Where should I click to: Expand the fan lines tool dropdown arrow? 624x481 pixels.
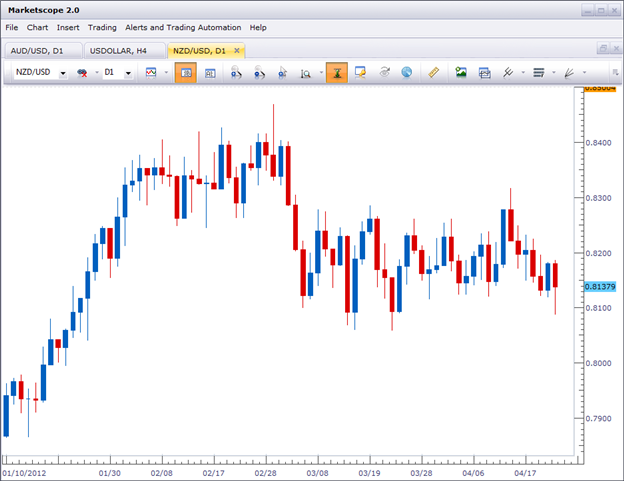[585, 73]
